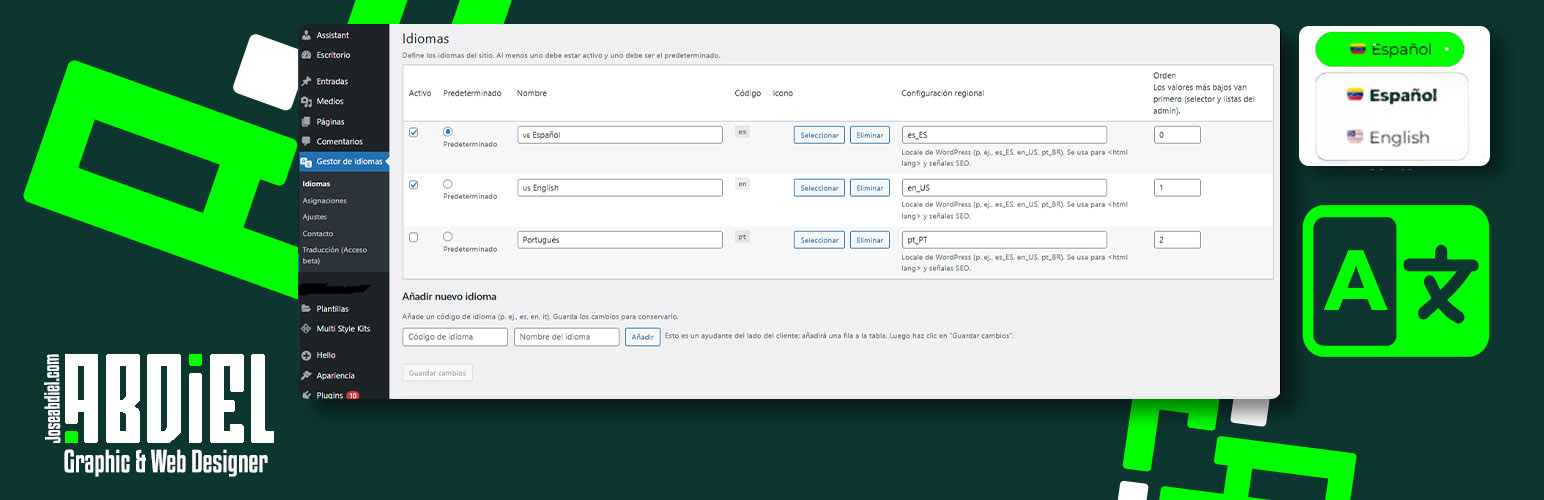1544x500 pixels.
Task: Click Seleccionar icon button for Español
Action: [819, 135]
